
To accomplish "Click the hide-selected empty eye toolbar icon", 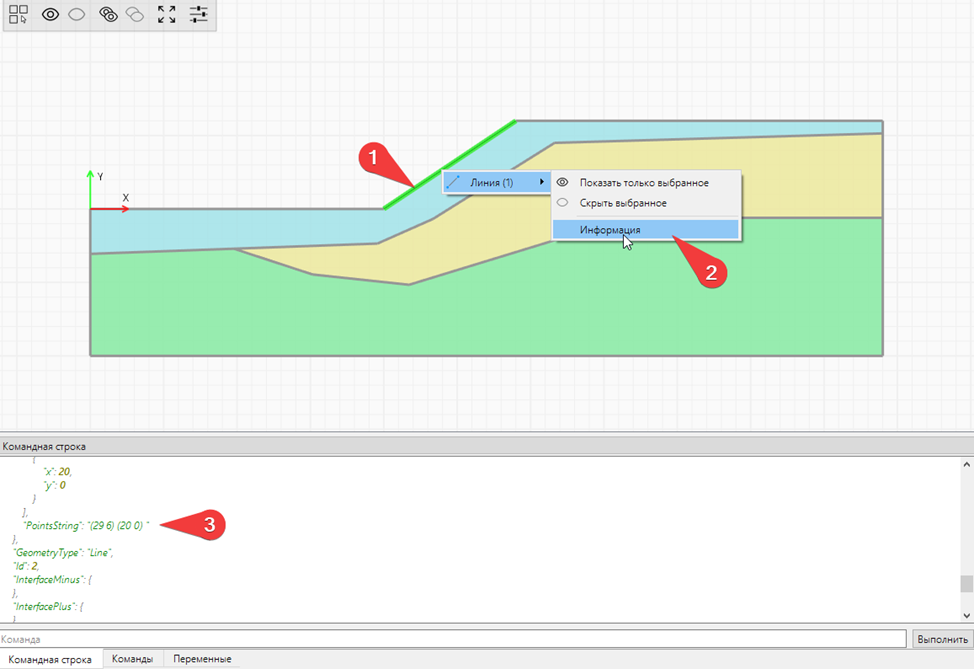I will (x=77, y=15).
